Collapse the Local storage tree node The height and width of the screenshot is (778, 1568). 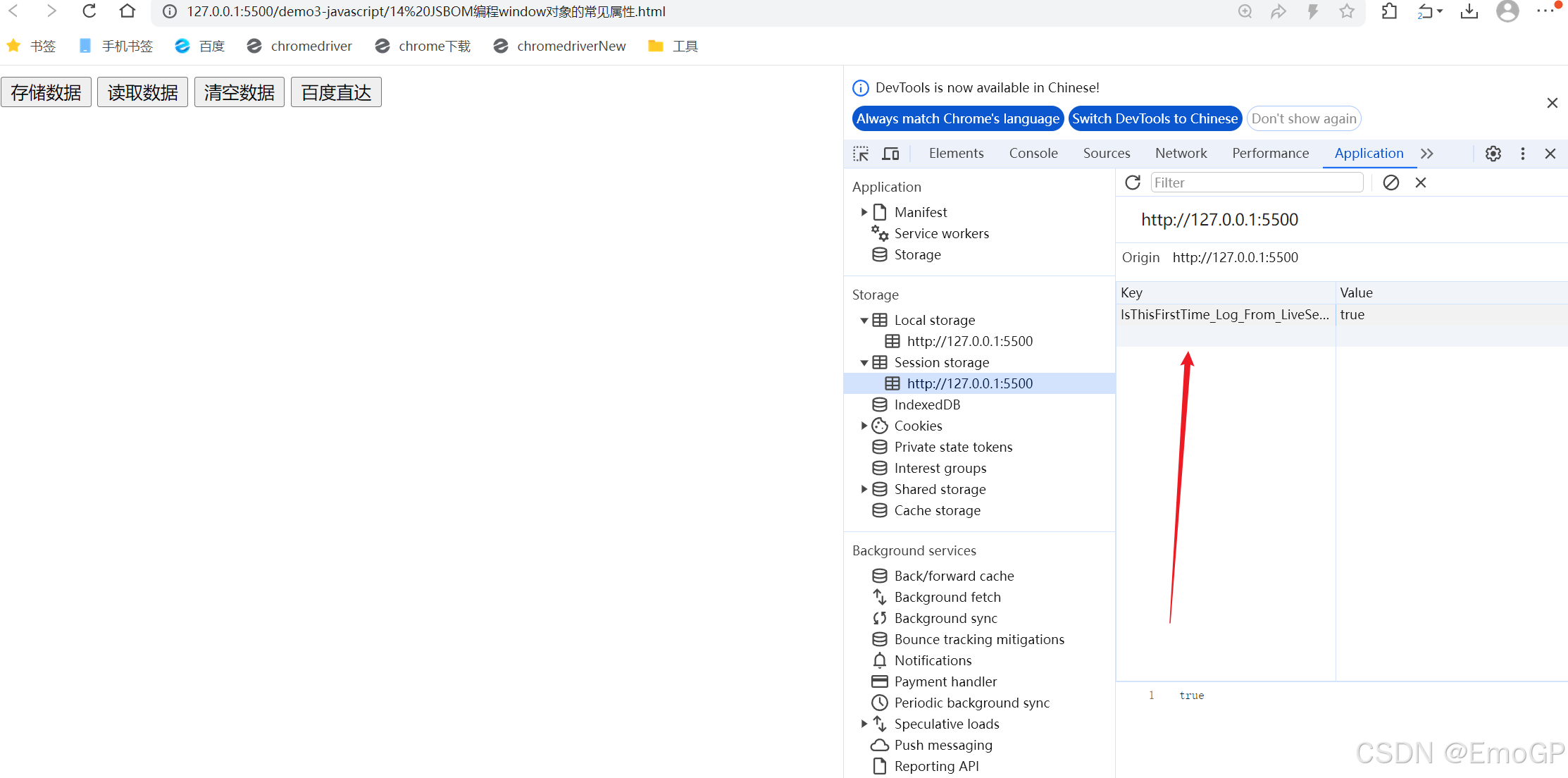(x=864, y=321)
